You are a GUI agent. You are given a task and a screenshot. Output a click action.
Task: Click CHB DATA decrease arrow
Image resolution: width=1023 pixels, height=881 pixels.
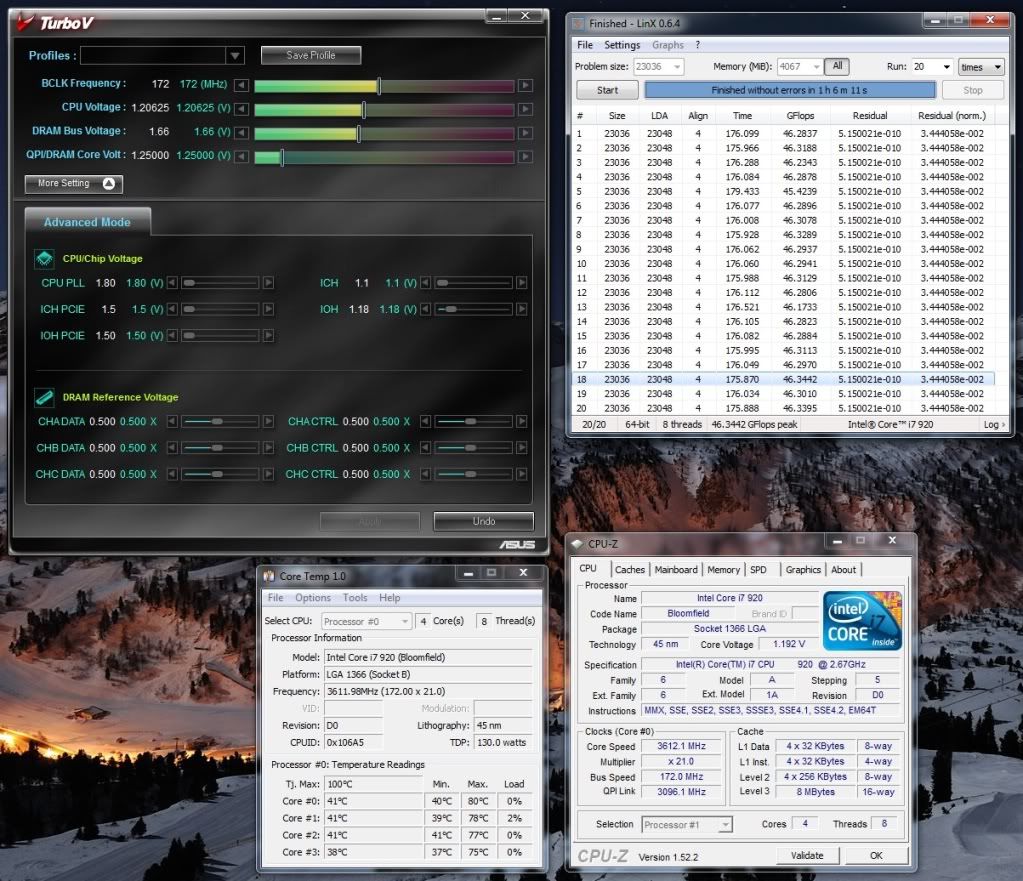click(x=172, y=448)
